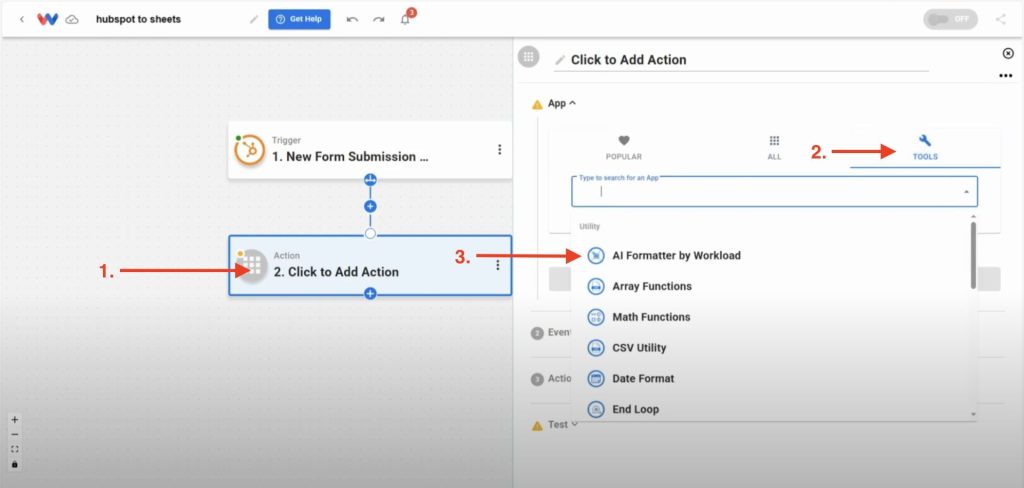Toggle canvas lock
The height and width of the screenshot is (488, 1024).
(15, 464)
